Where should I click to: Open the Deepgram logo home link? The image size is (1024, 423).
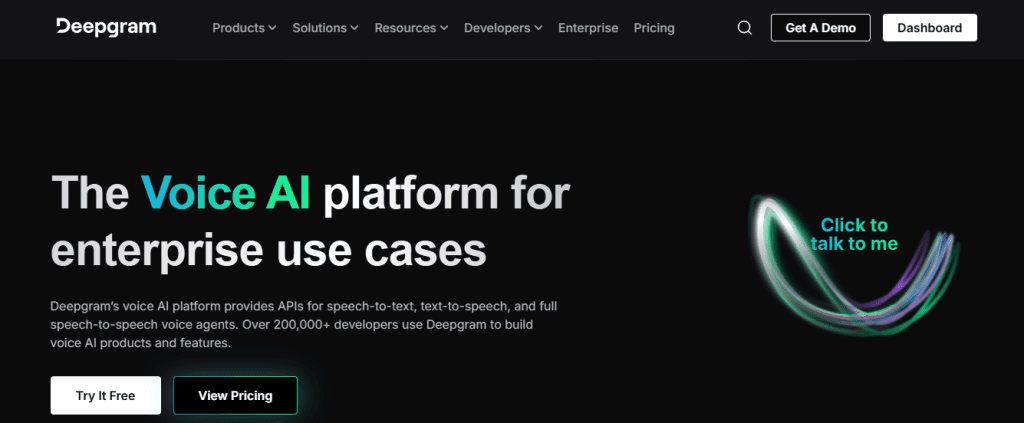[x=106, y=27]
